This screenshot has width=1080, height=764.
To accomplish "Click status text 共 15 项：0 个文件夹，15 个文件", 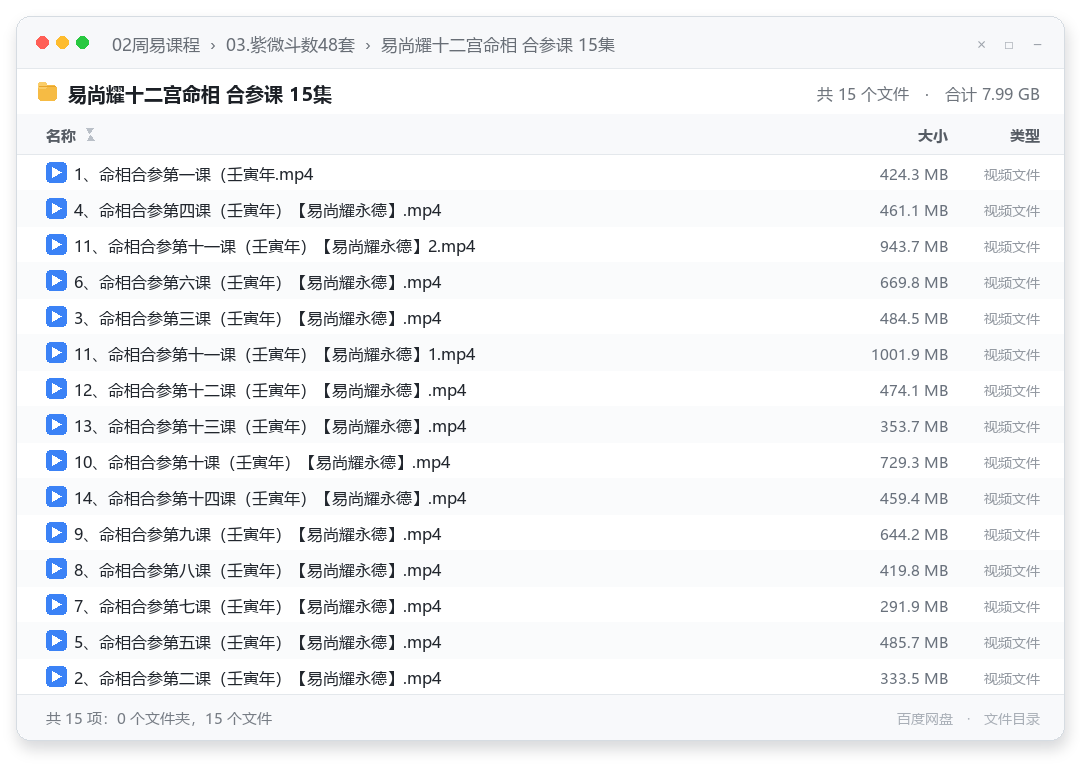I will point(159,719).
